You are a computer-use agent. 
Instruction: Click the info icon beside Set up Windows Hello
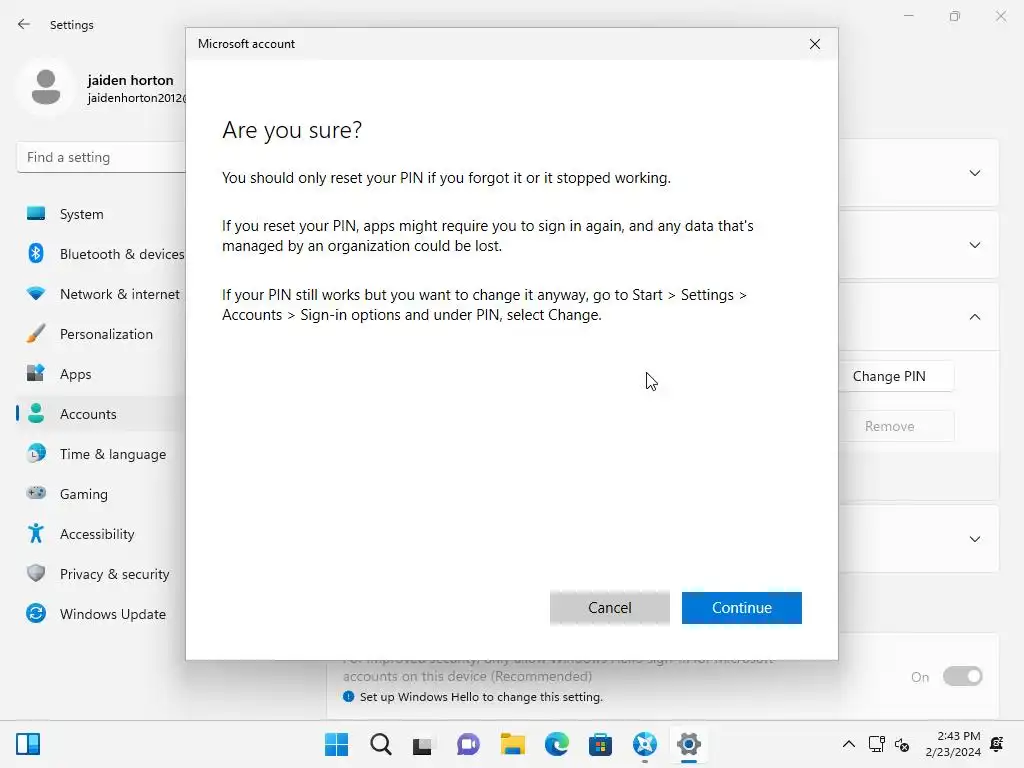[349, 696]
